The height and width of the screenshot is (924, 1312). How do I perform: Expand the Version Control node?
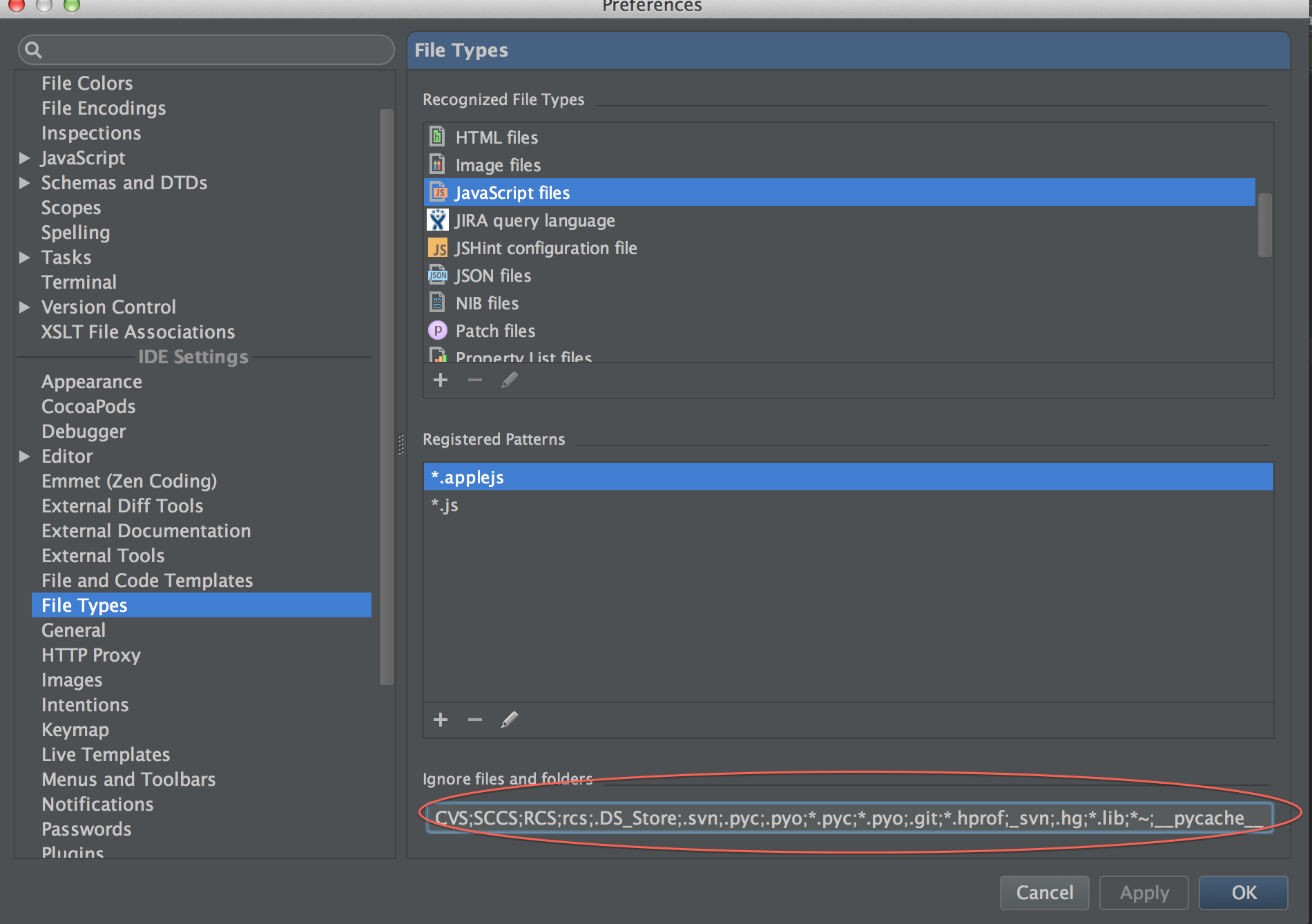[x=24, y=307]
